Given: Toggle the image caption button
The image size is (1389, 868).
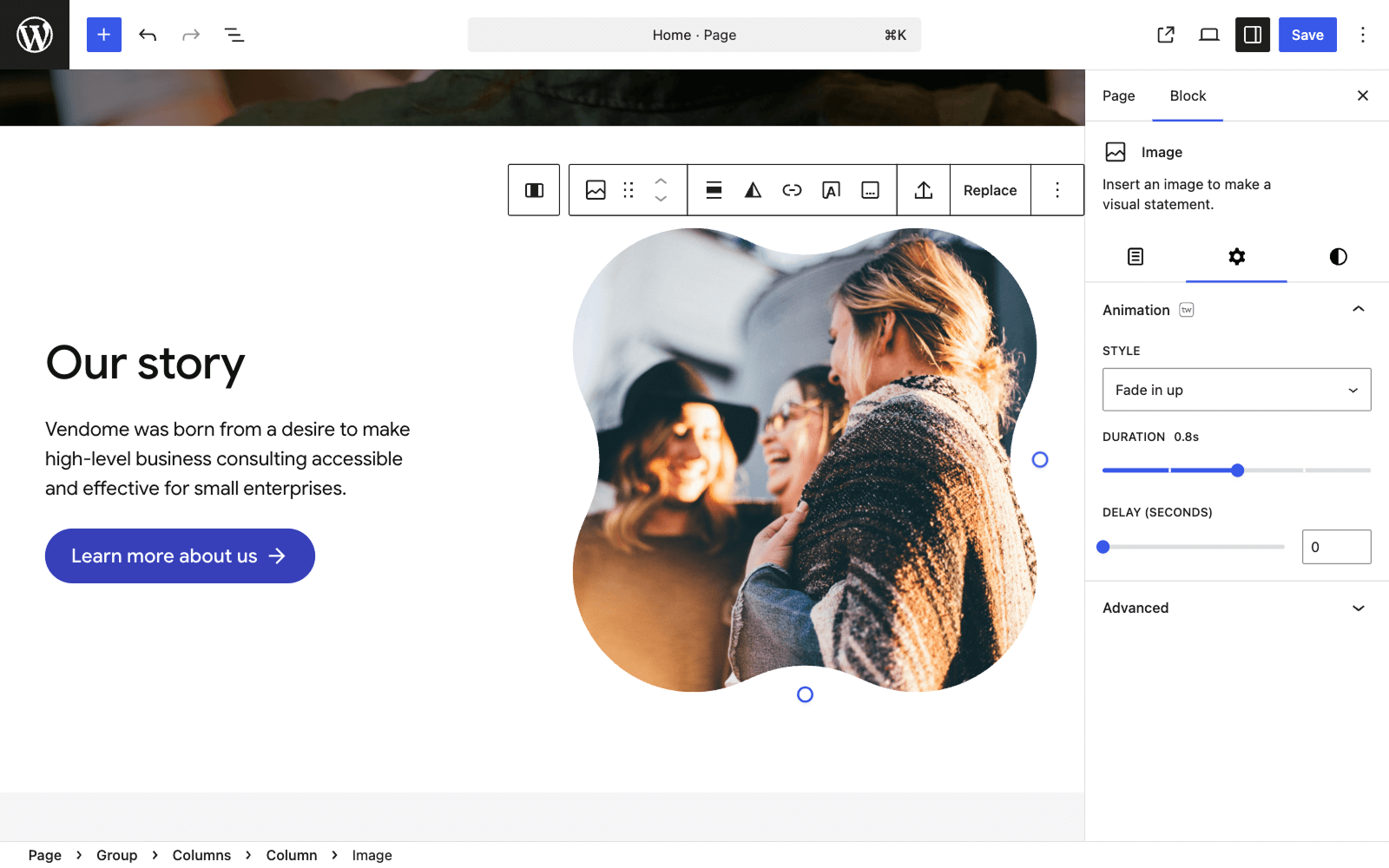Looking at the screenshot, I should point(870,190).
